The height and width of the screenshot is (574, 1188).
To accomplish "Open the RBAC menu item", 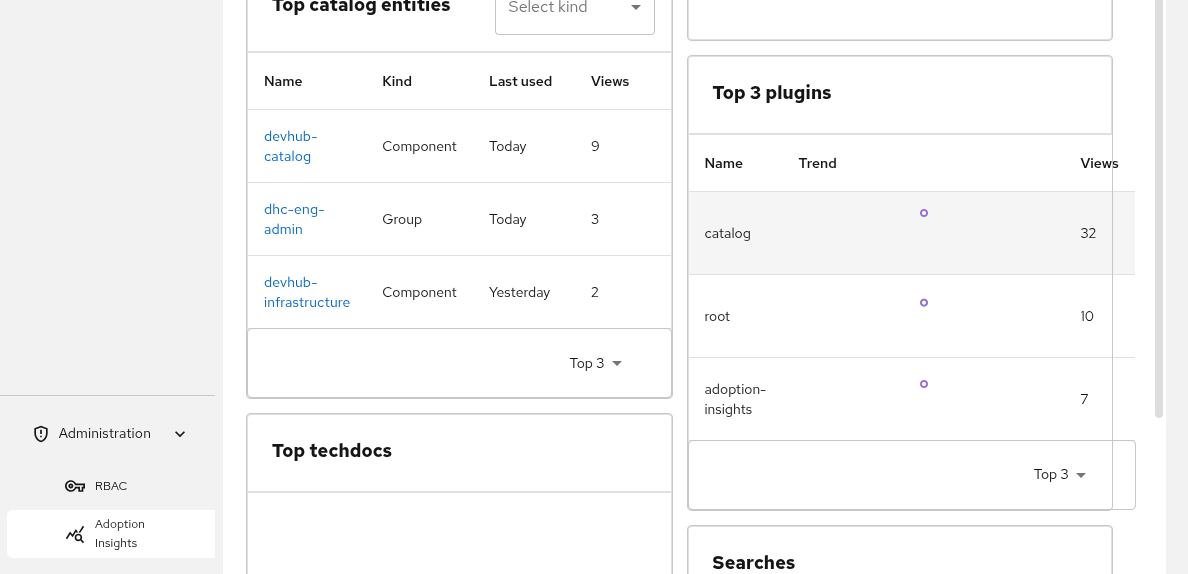I will (x=110, y=487).
